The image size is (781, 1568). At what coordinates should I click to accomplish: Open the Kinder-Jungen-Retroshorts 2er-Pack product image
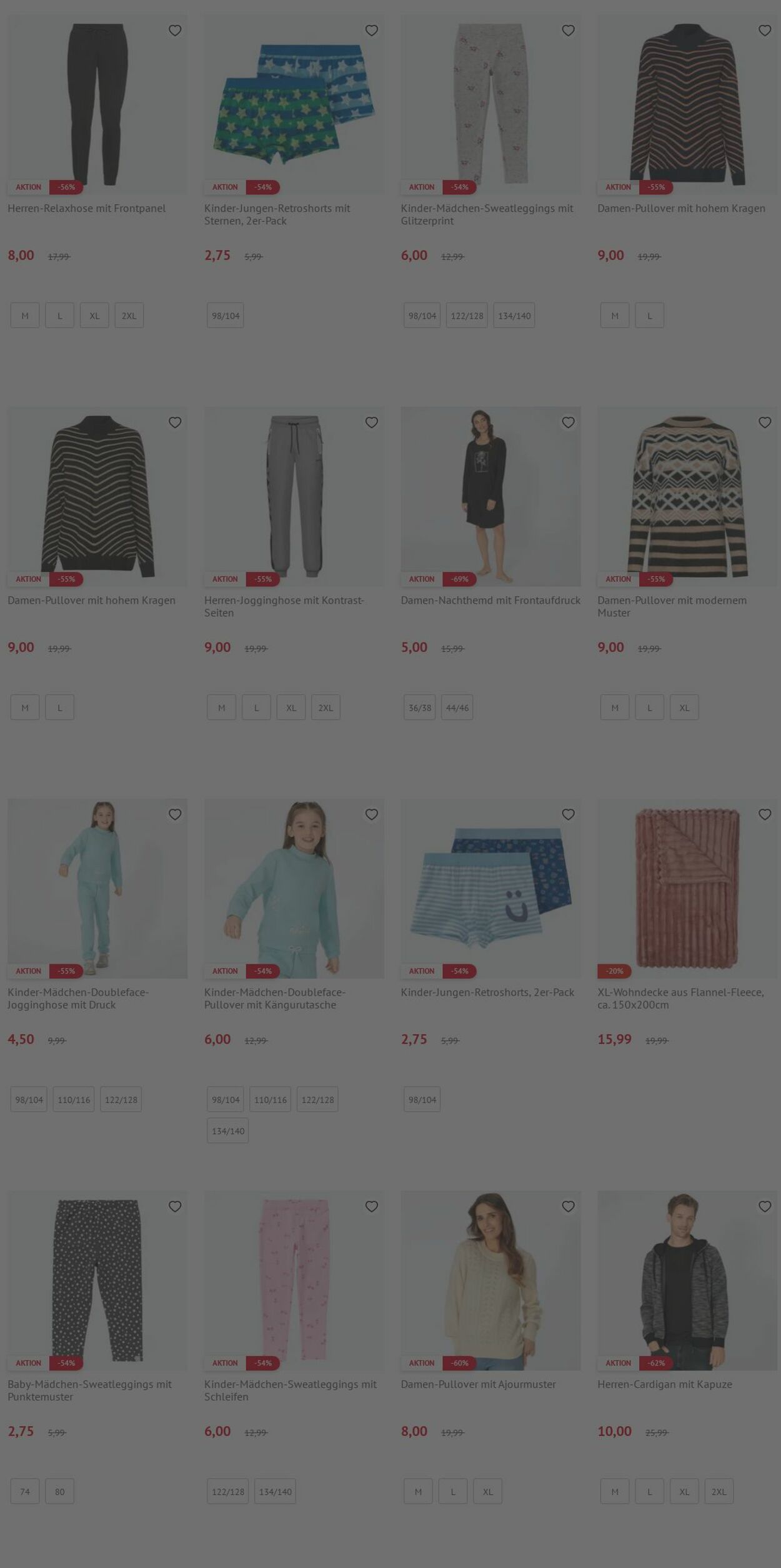coord(491,889)
